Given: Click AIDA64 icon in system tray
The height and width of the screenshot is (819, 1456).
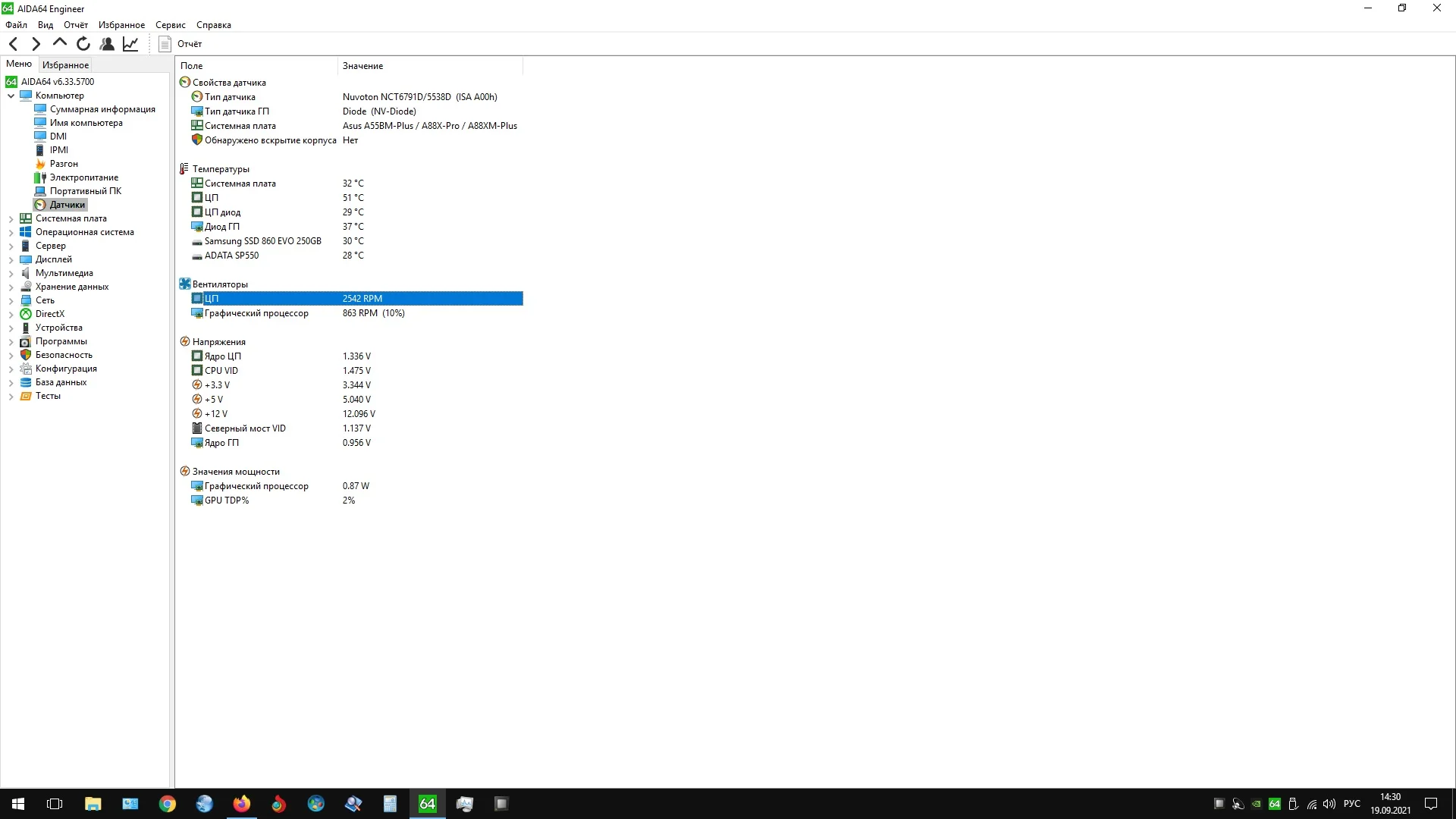Looking at the screenshot, I should [1275, 804].
